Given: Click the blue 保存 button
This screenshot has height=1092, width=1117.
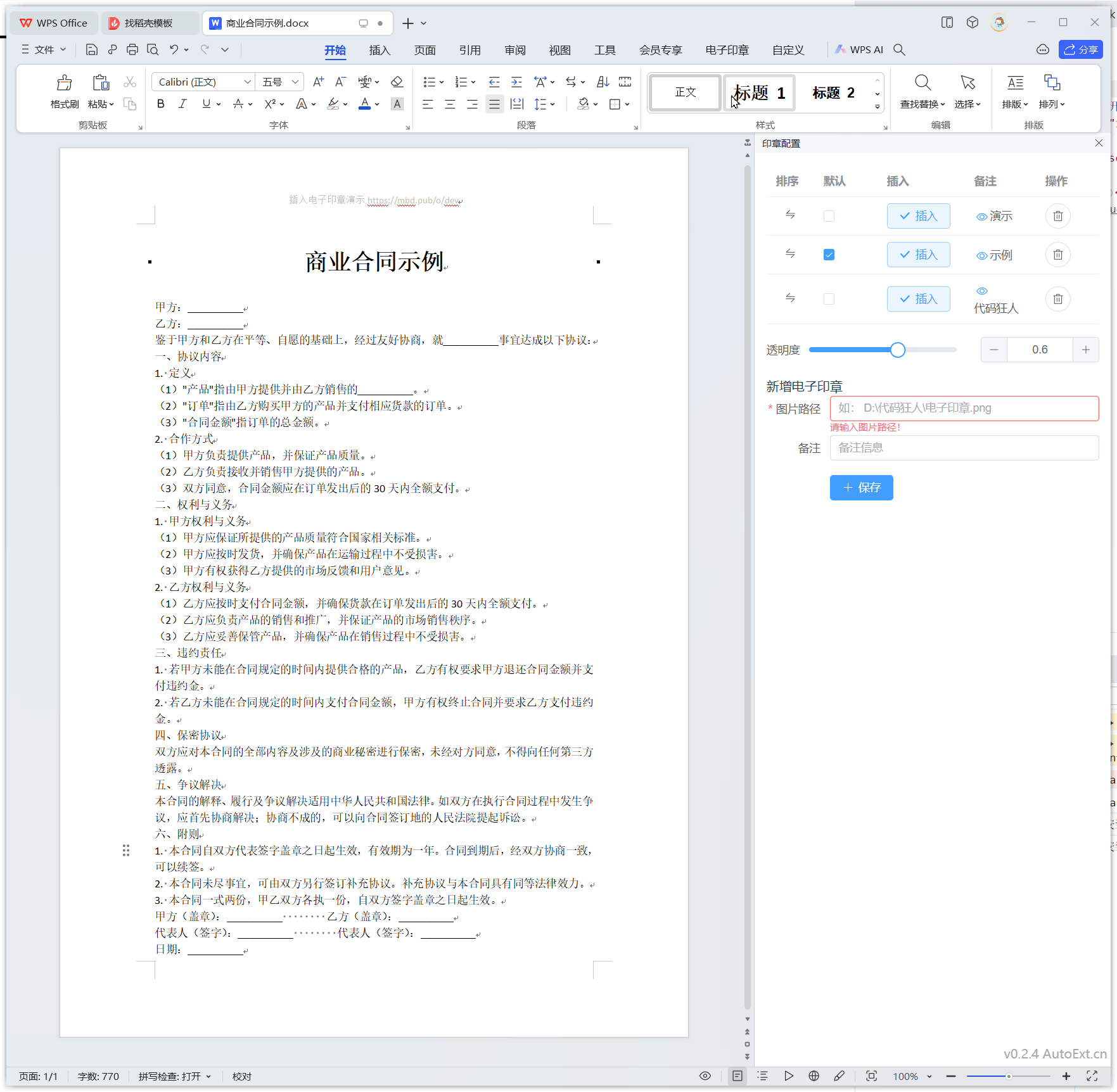Looking at the screenshot, I should [x=861, y=488].
